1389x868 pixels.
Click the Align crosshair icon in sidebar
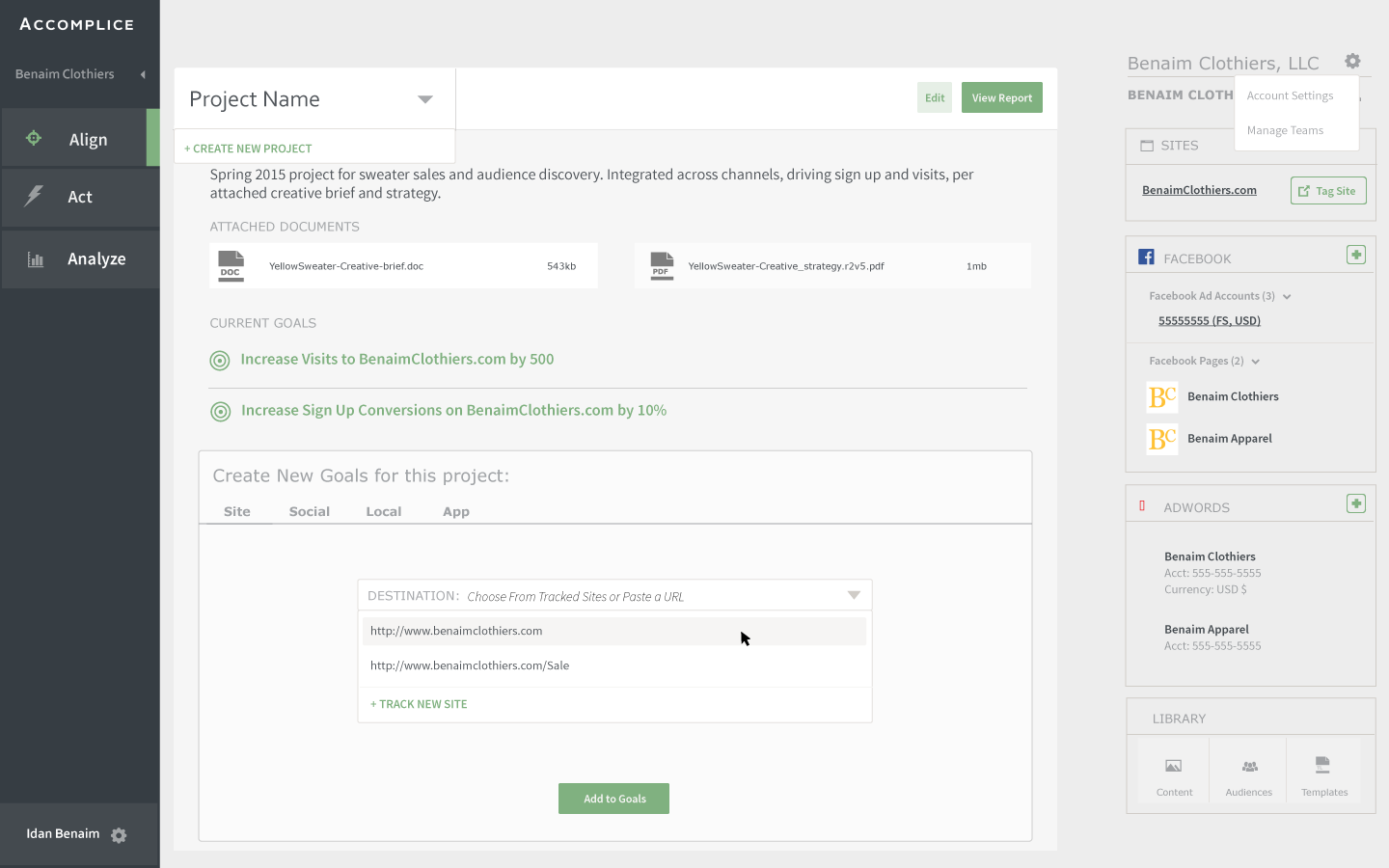coord(34,138)
